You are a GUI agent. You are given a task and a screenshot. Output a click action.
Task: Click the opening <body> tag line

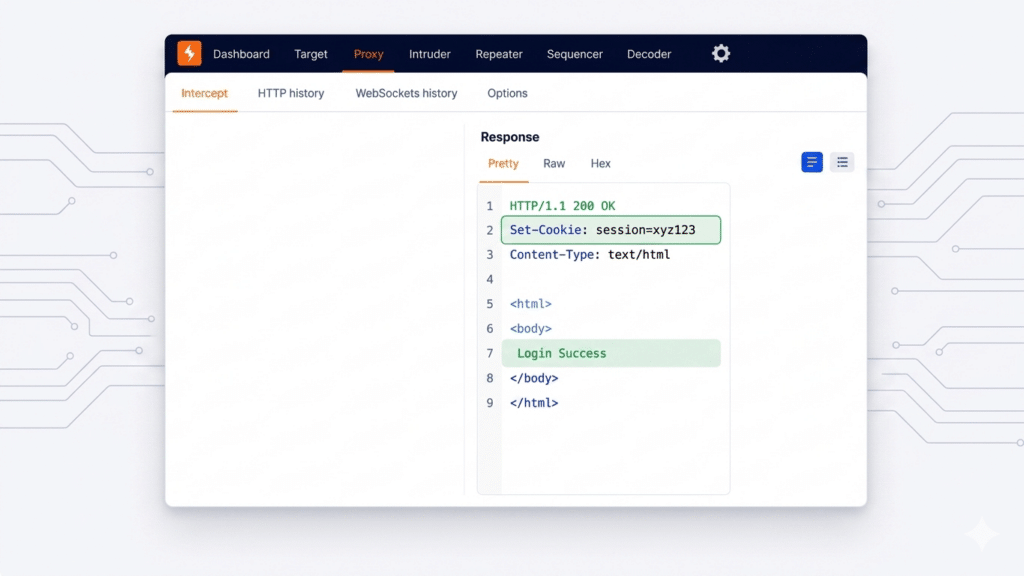[x=530, y=328]
